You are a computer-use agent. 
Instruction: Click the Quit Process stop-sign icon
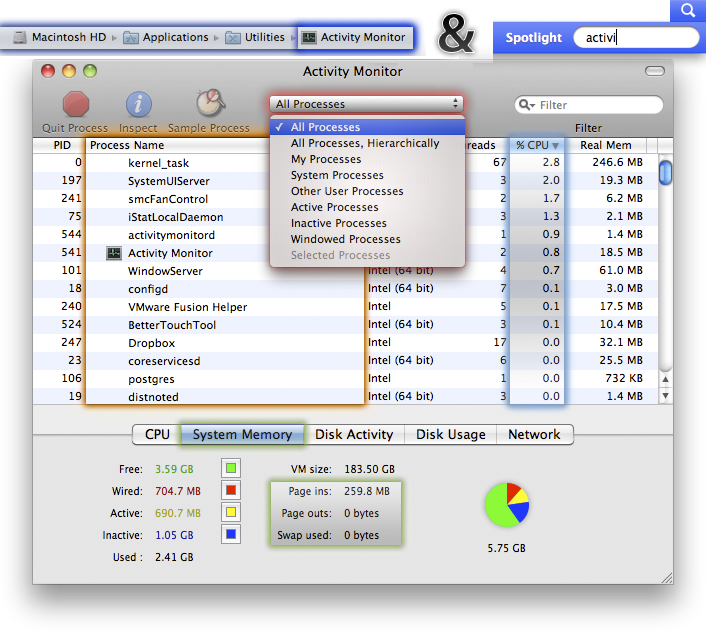(76, 104)
